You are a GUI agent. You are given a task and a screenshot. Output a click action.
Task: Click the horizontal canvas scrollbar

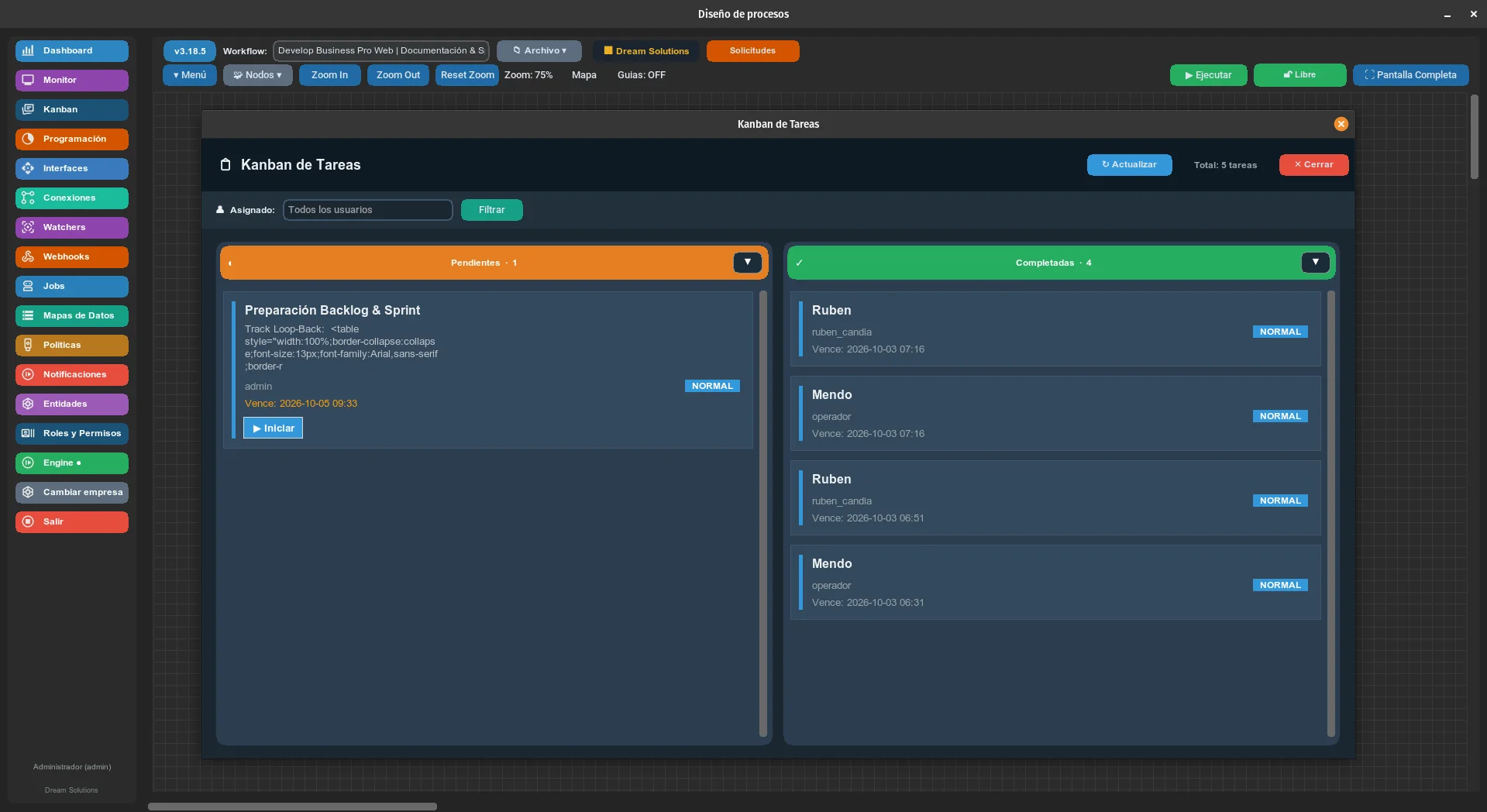pyautogui.click(x=292, y=807)
